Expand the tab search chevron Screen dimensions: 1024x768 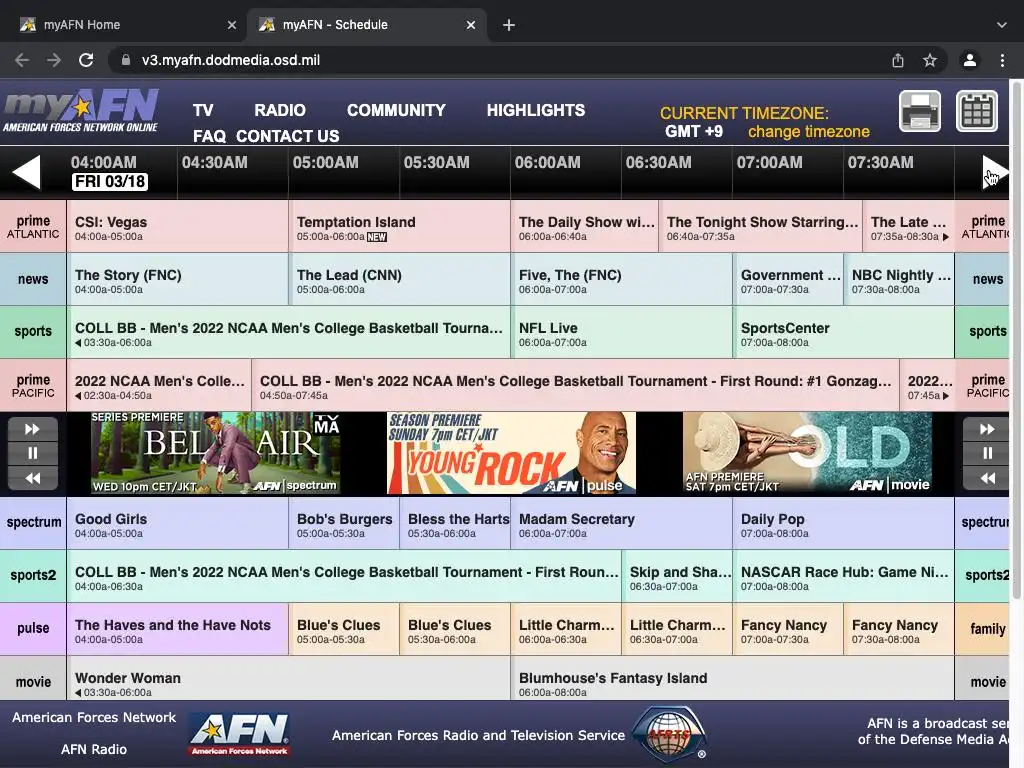pos(1002,25)
